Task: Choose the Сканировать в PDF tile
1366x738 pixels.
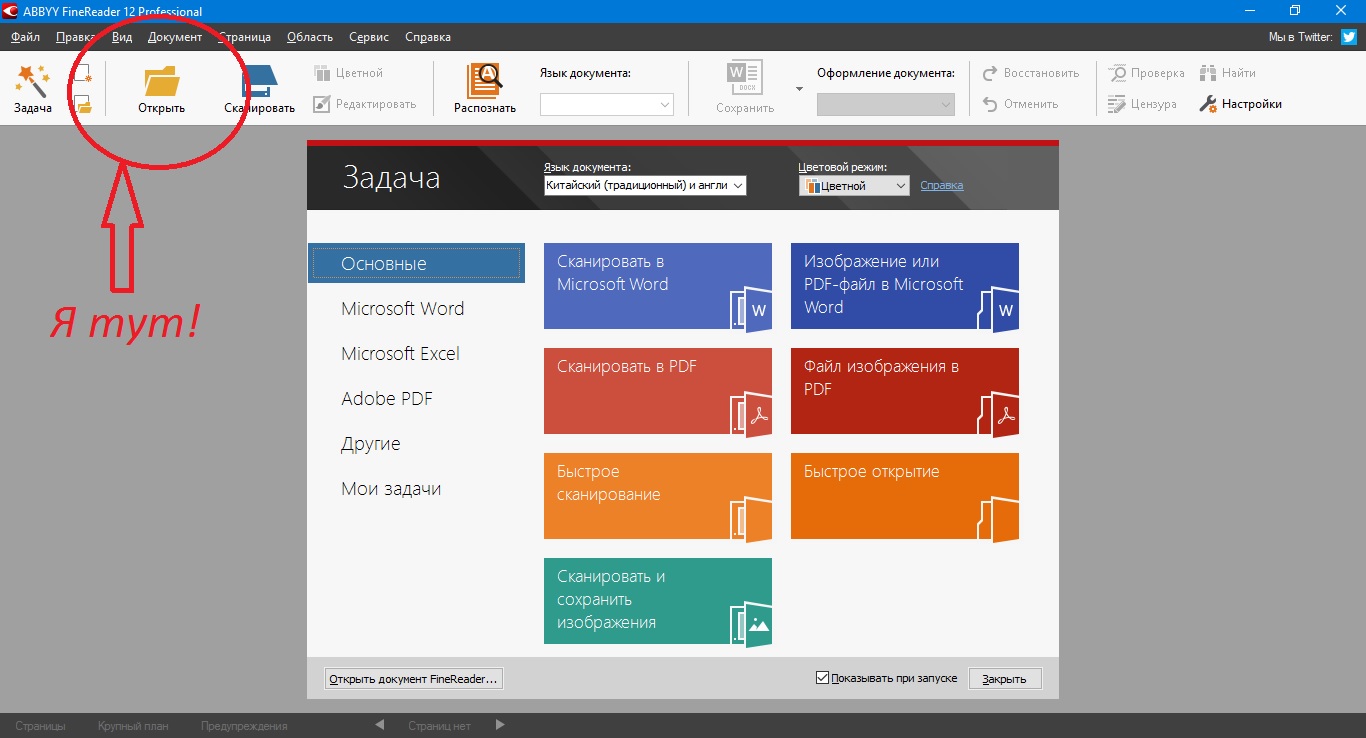Action: [x=657, y=391]
